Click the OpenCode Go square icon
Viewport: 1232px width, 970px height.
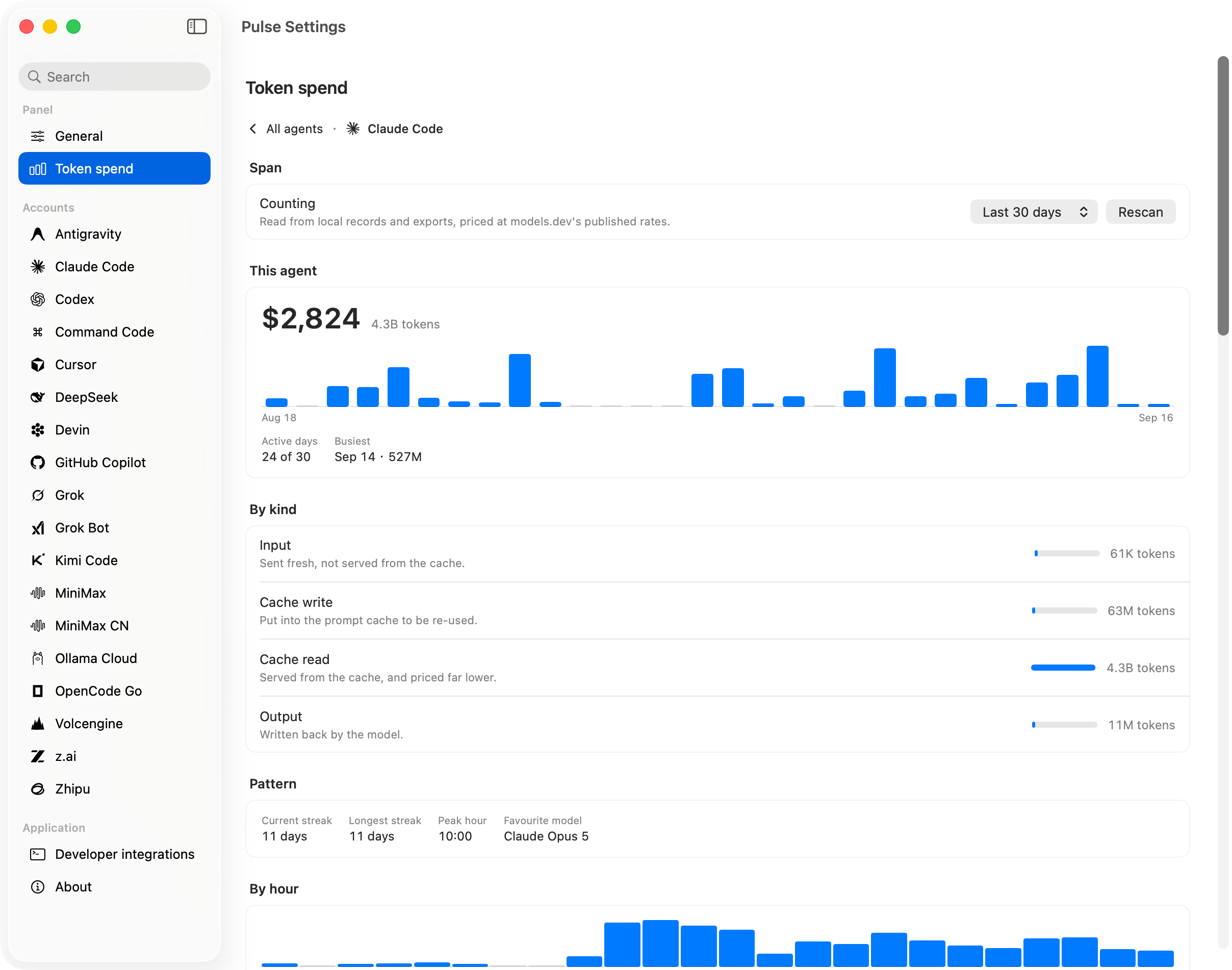click(37, 691)
